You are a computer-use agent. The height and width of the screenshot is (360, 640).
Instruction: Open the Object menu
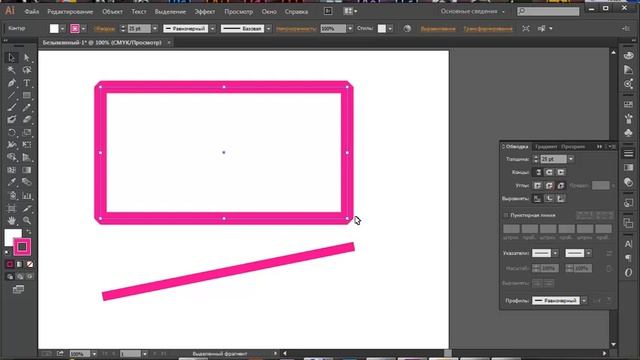[x=112, y=12]
